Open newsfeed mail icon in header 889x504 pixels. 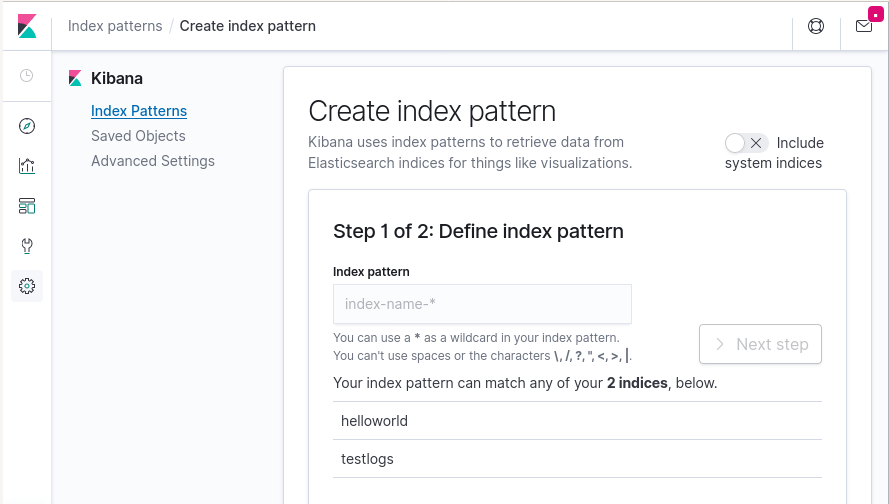pos(864,27)
